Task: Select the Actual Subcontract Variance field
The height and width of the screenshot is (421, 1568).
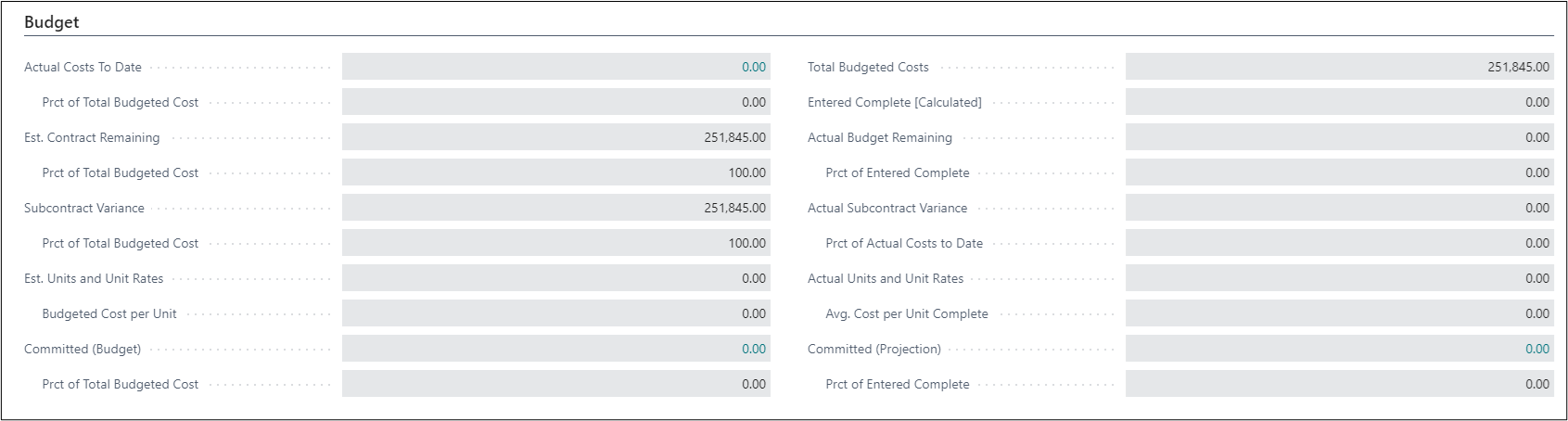Action: click(1339, 208)
